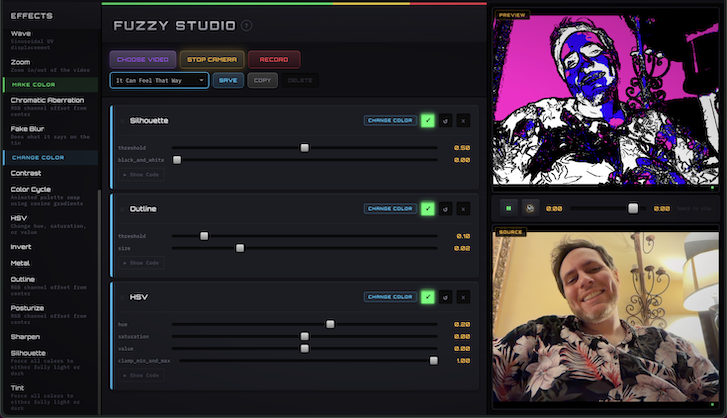The height and width of the screenshot is (418, 727).
Task: Disable the Outline effect green checkbox
Action: (x=428, y=209)
